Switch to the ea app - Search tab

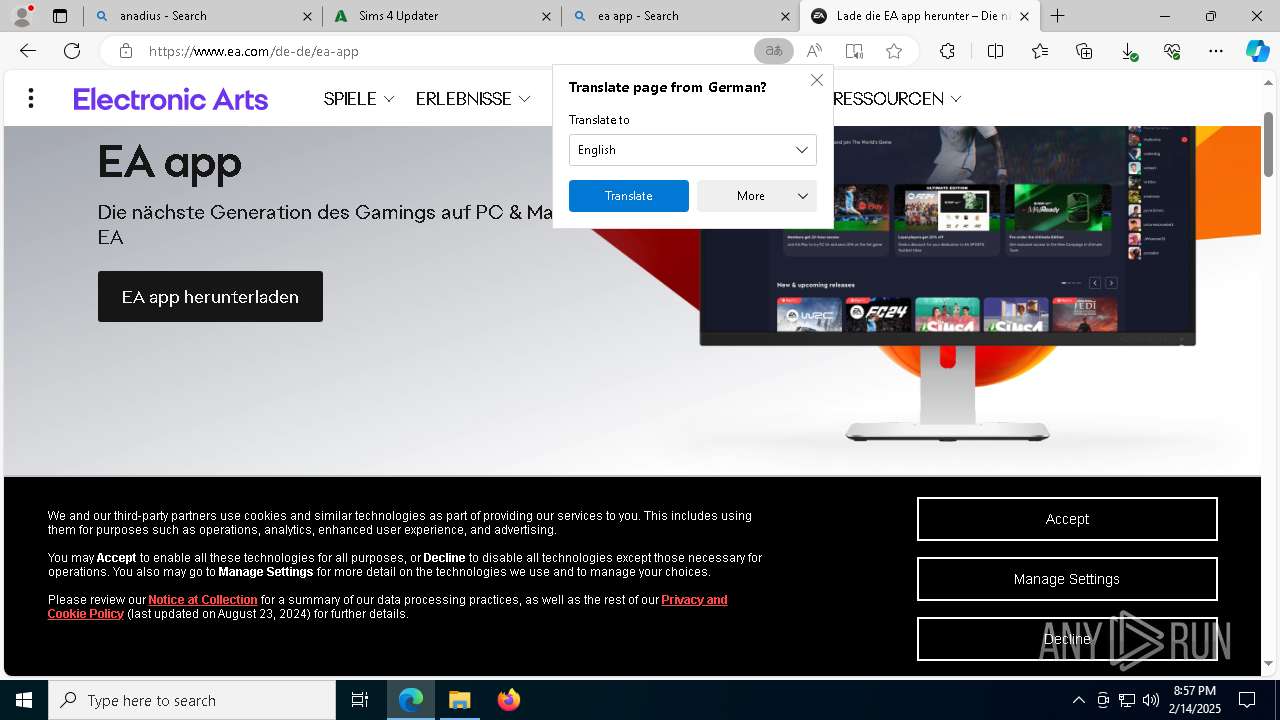tap(680, 16)
